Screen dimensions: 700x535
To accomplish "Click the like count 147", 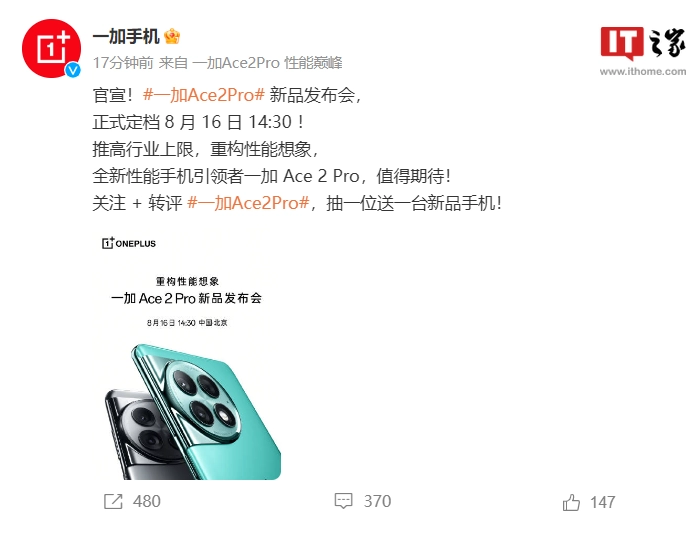I will point(603,502).
